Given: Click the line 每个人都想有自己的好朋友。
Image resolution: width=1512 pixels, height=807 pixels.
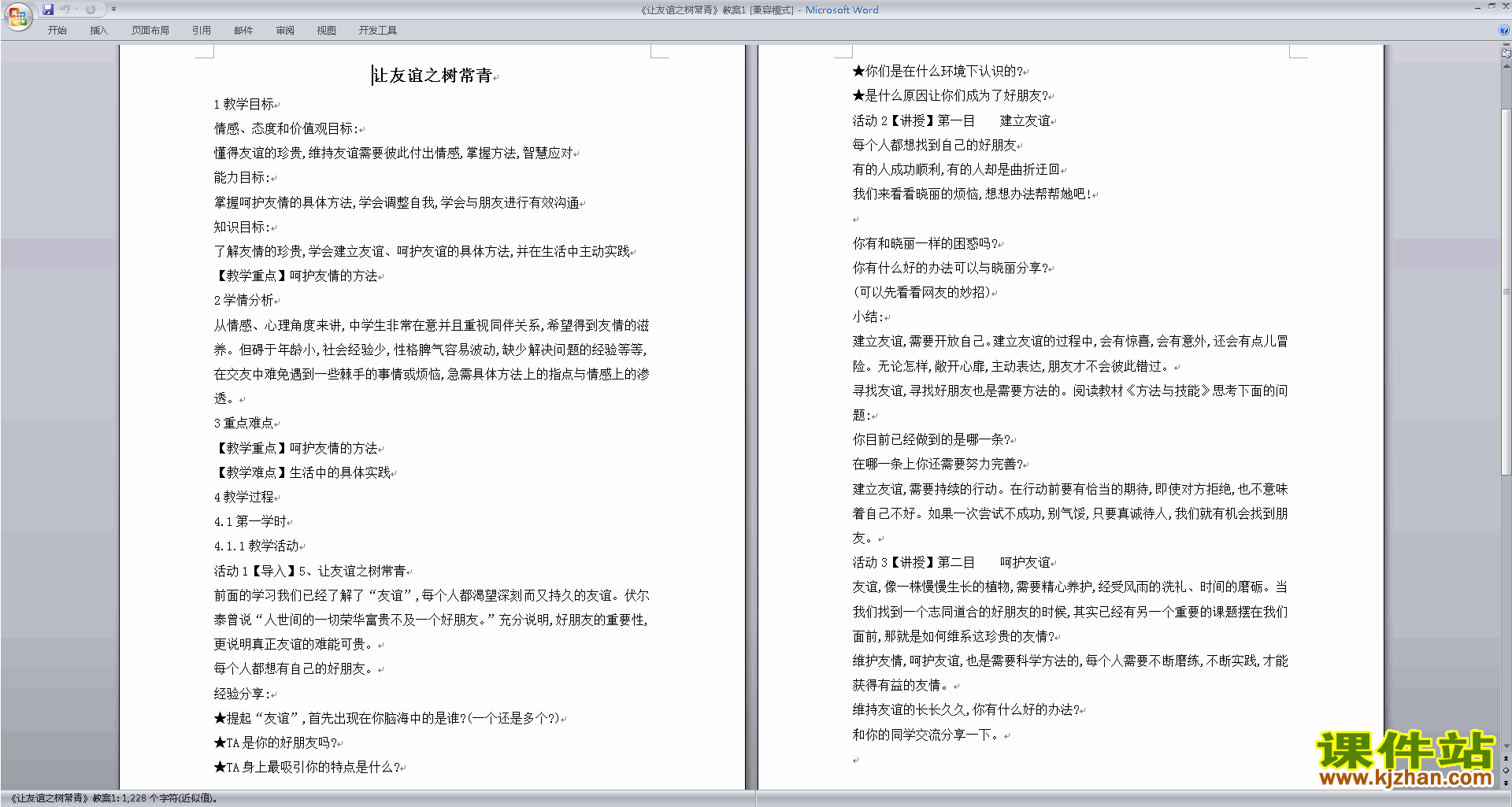Looking at the screenshot, I should pyautogui.click(x=294, y=668).
